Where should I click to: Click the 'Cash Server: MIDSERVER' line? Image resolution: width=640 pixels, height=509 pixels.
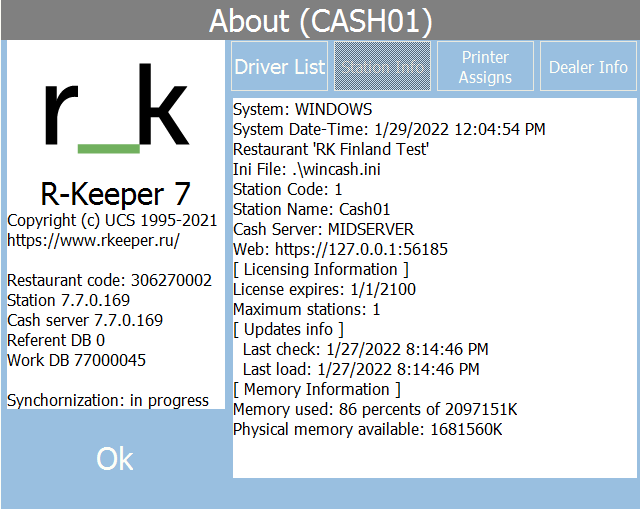tap(323, 229)
